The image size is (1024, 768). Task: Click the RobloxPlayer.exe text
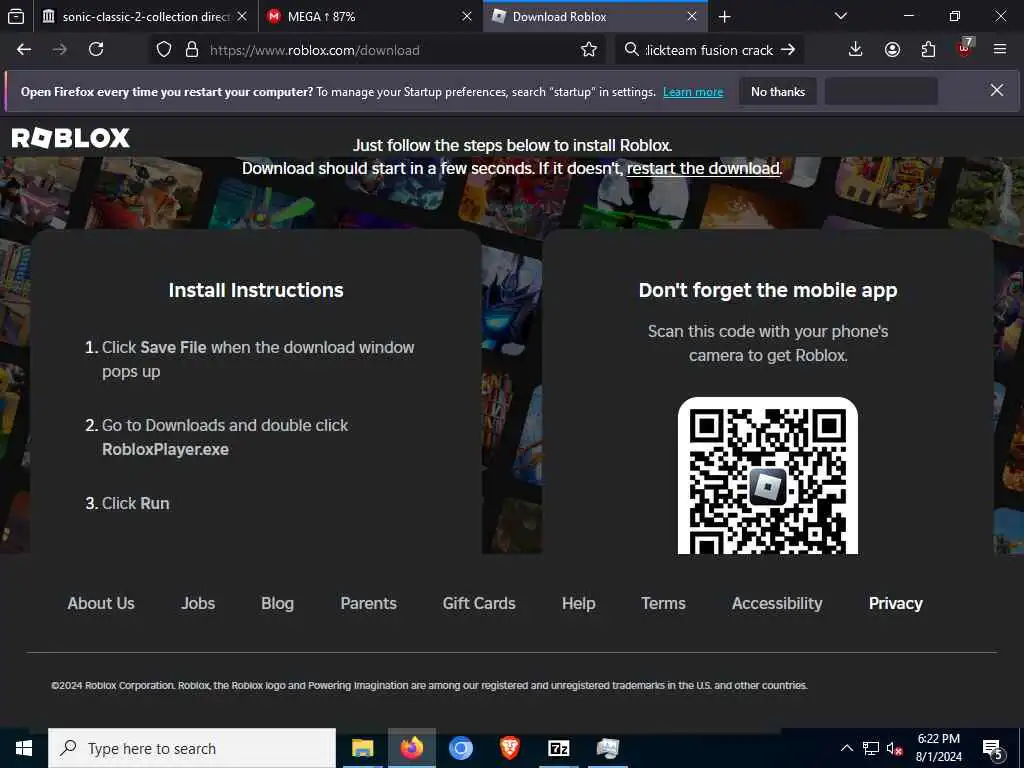[x=165, y=449]
